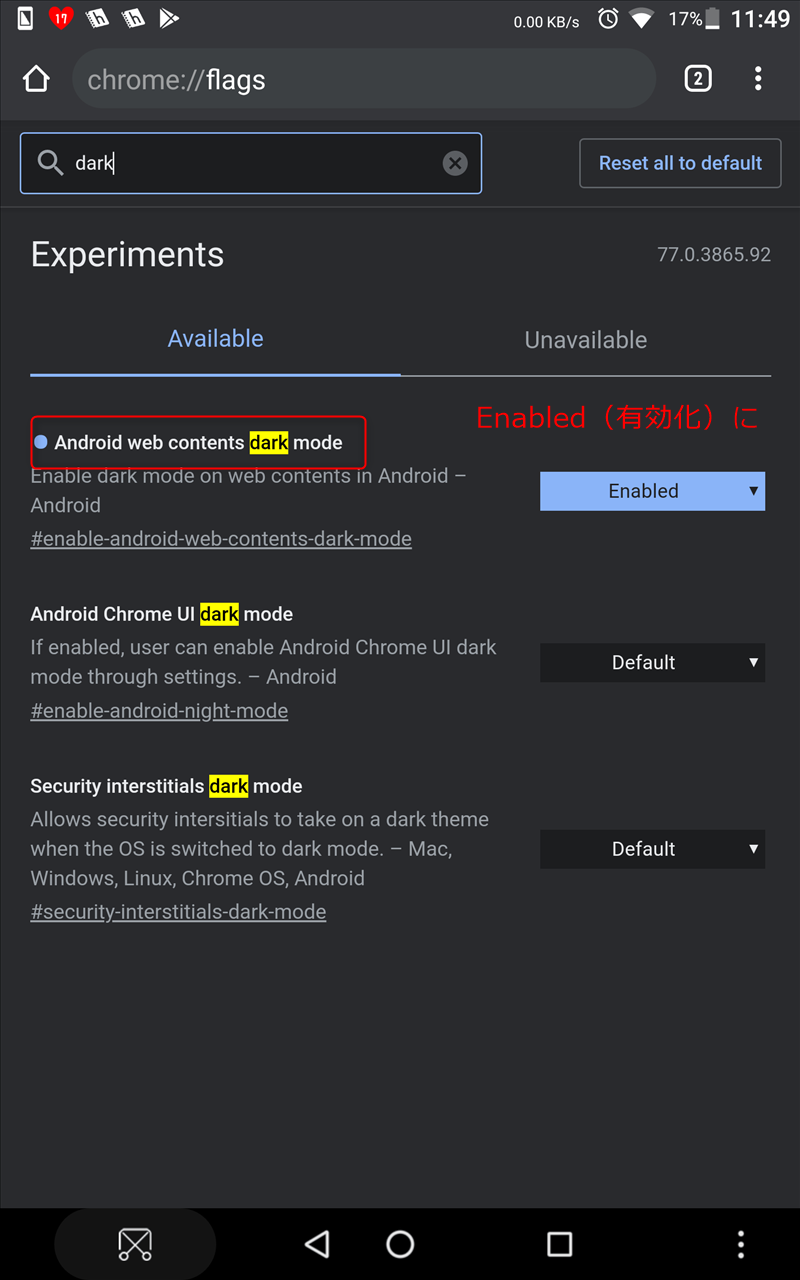The width and height of the screenshot is (800, 1280).
Task: Tap the Chrome home icon
Action: pyautogui.click(x=36, y=79)
